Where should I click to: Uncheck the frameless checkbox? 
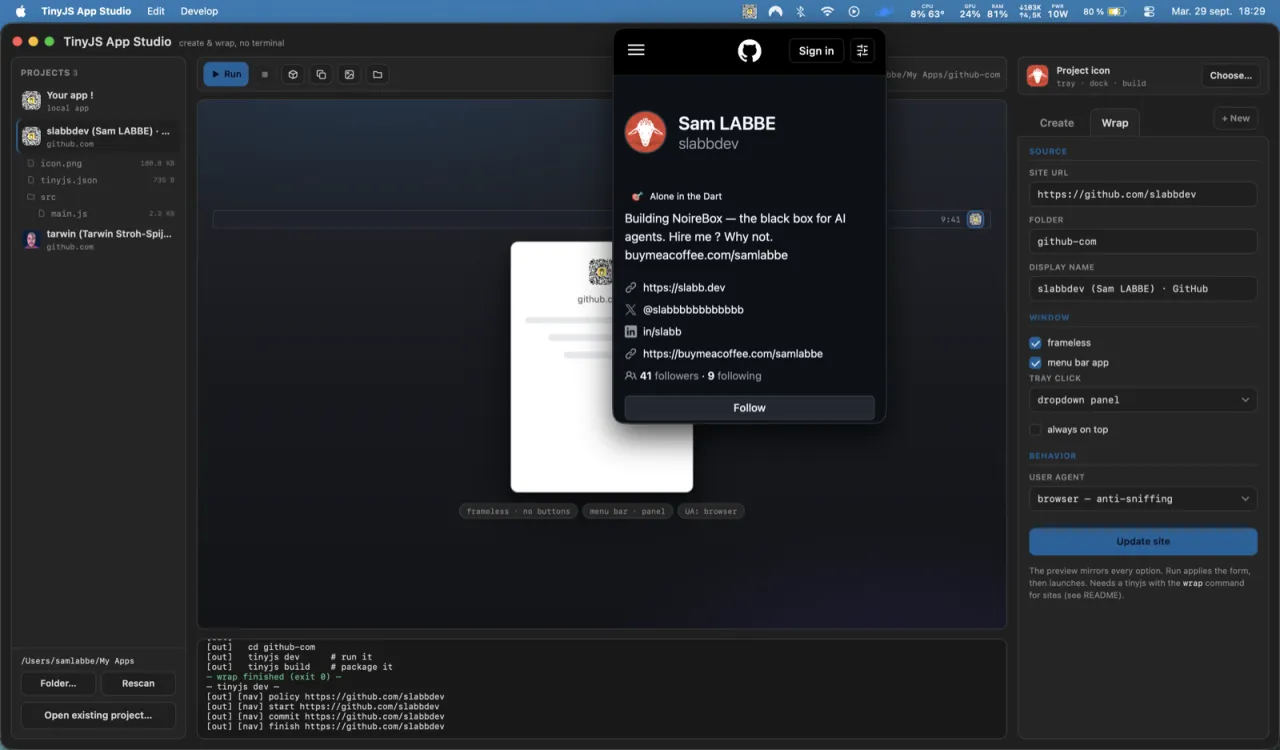pos(1036,343)
